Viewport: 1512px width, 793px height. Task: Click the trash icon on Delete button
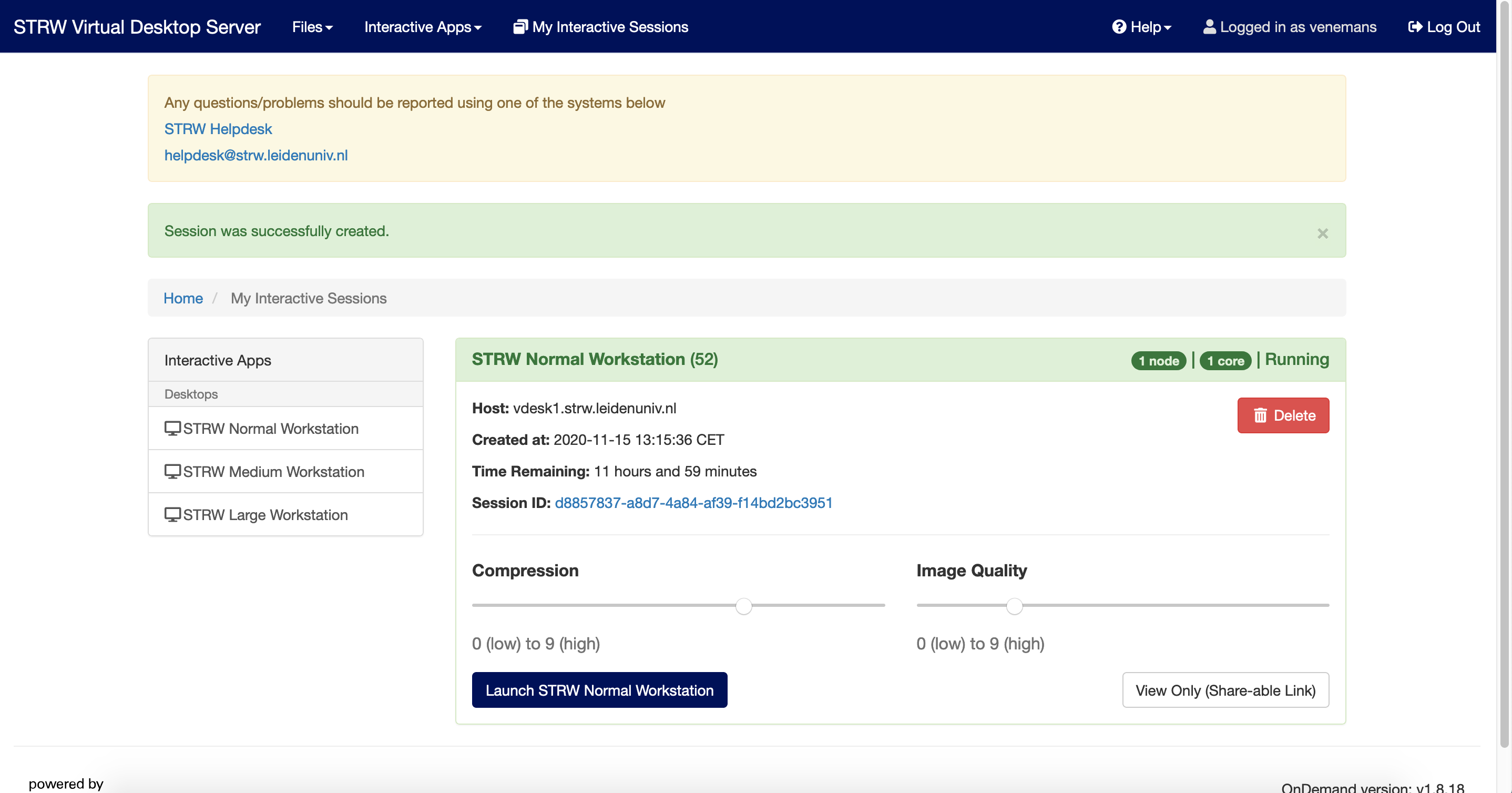tap(1260, 415)
